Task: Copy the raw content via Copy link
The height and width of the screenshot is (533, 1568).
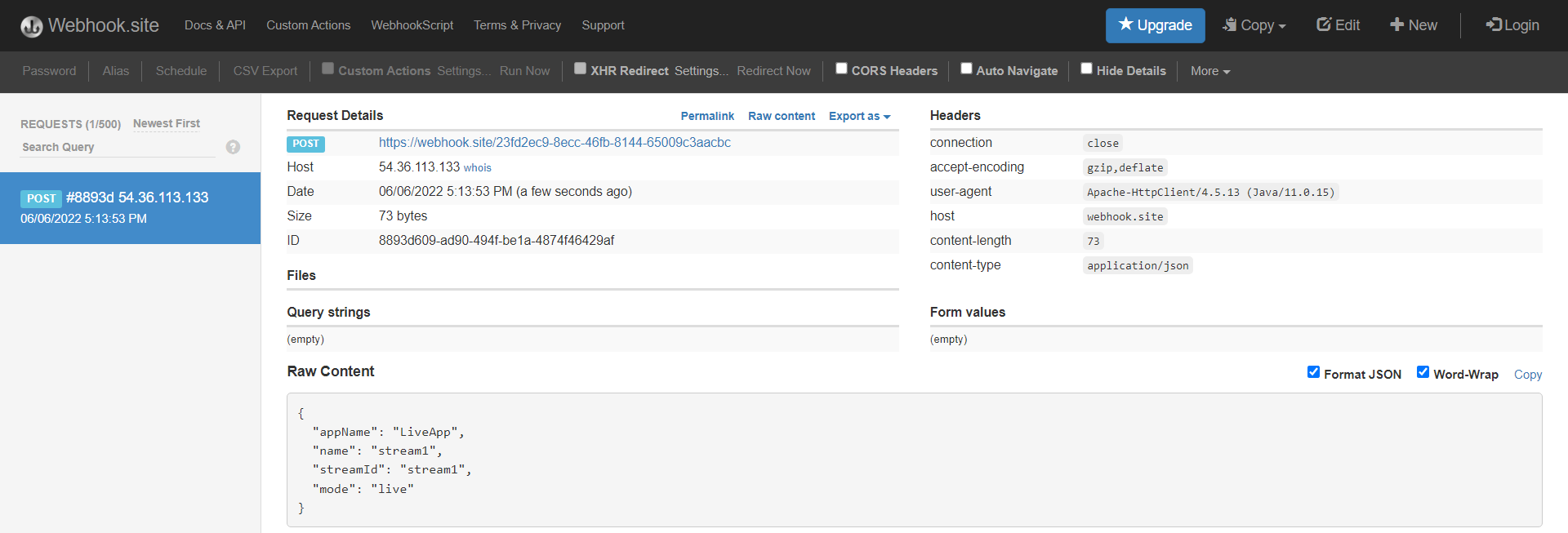Action: (1527, 375)
